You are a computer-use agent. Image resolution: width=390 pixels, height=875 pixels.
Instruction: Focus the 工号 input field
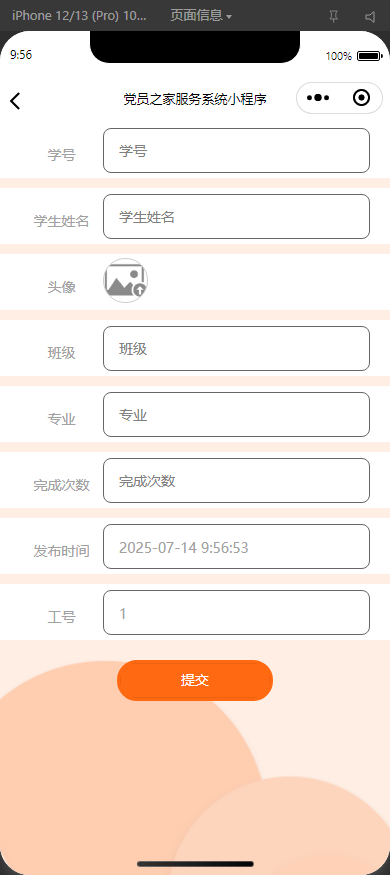[237, 613]
